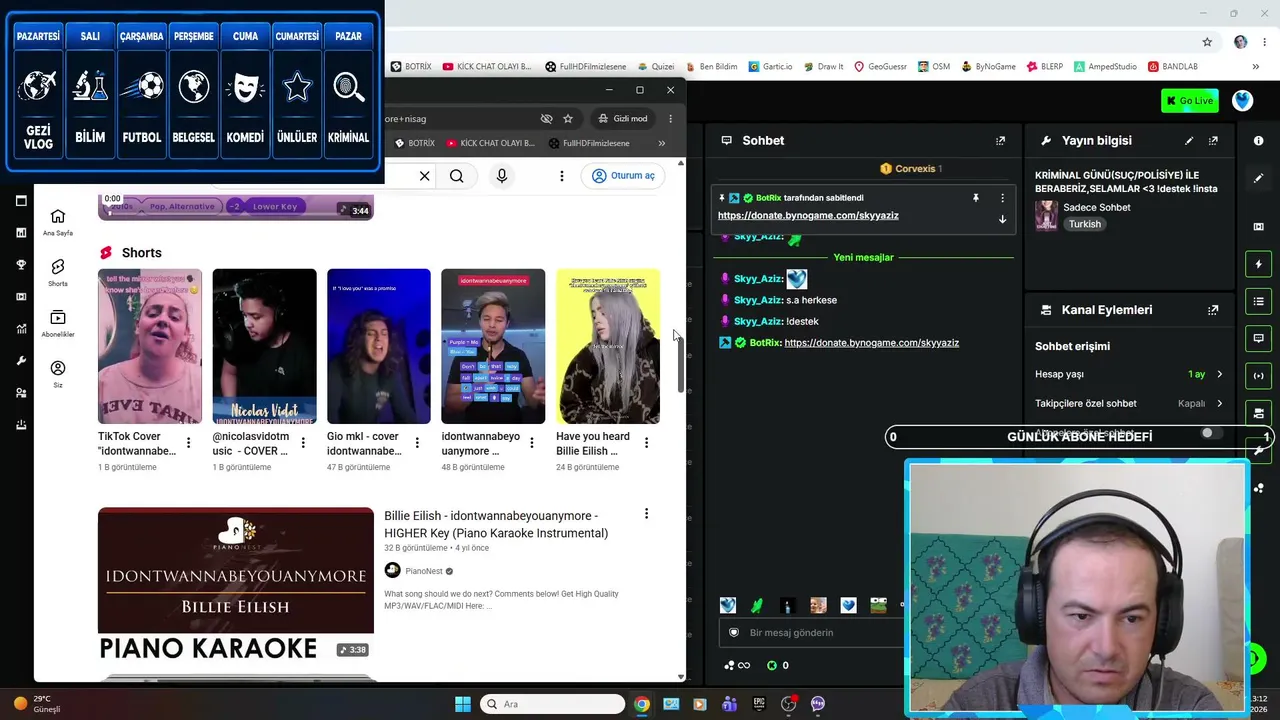Bookmark the page in the incognito window
The height and width of the screenshot is (720, 1280).
click(568, 118)
